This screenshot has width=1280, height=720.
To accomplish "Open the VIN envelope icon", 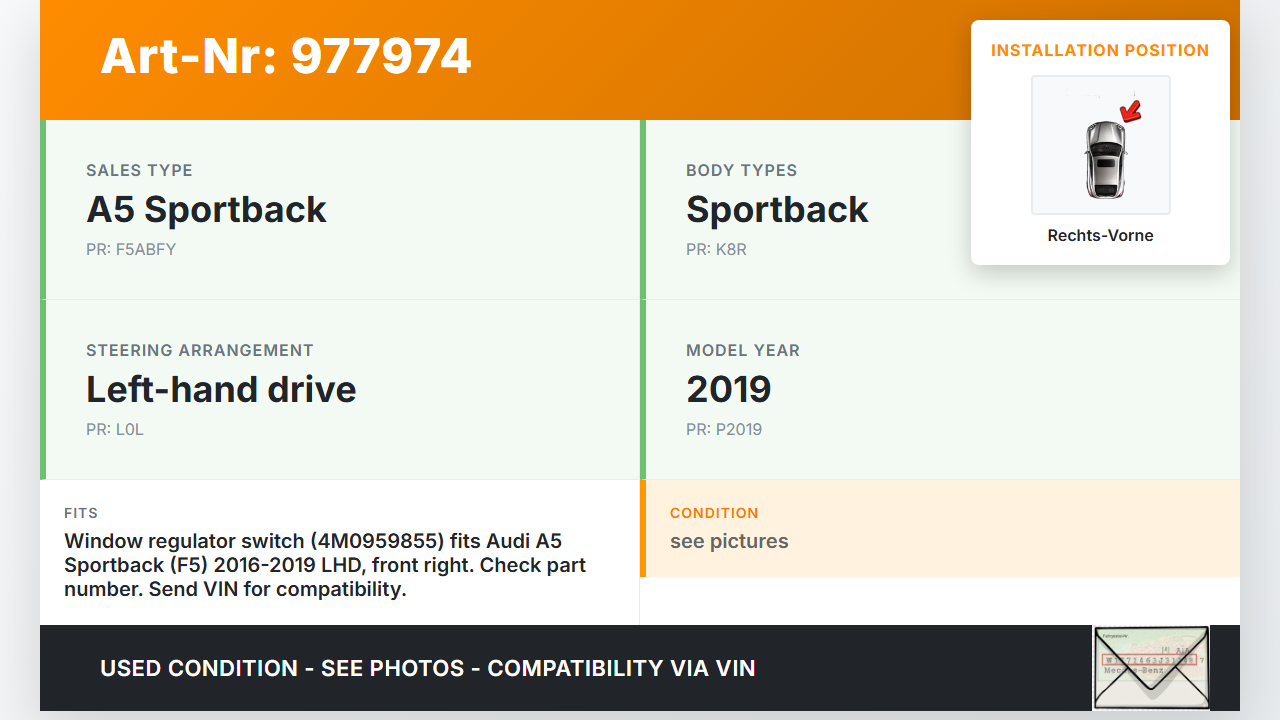I will tap(1151, 667).
